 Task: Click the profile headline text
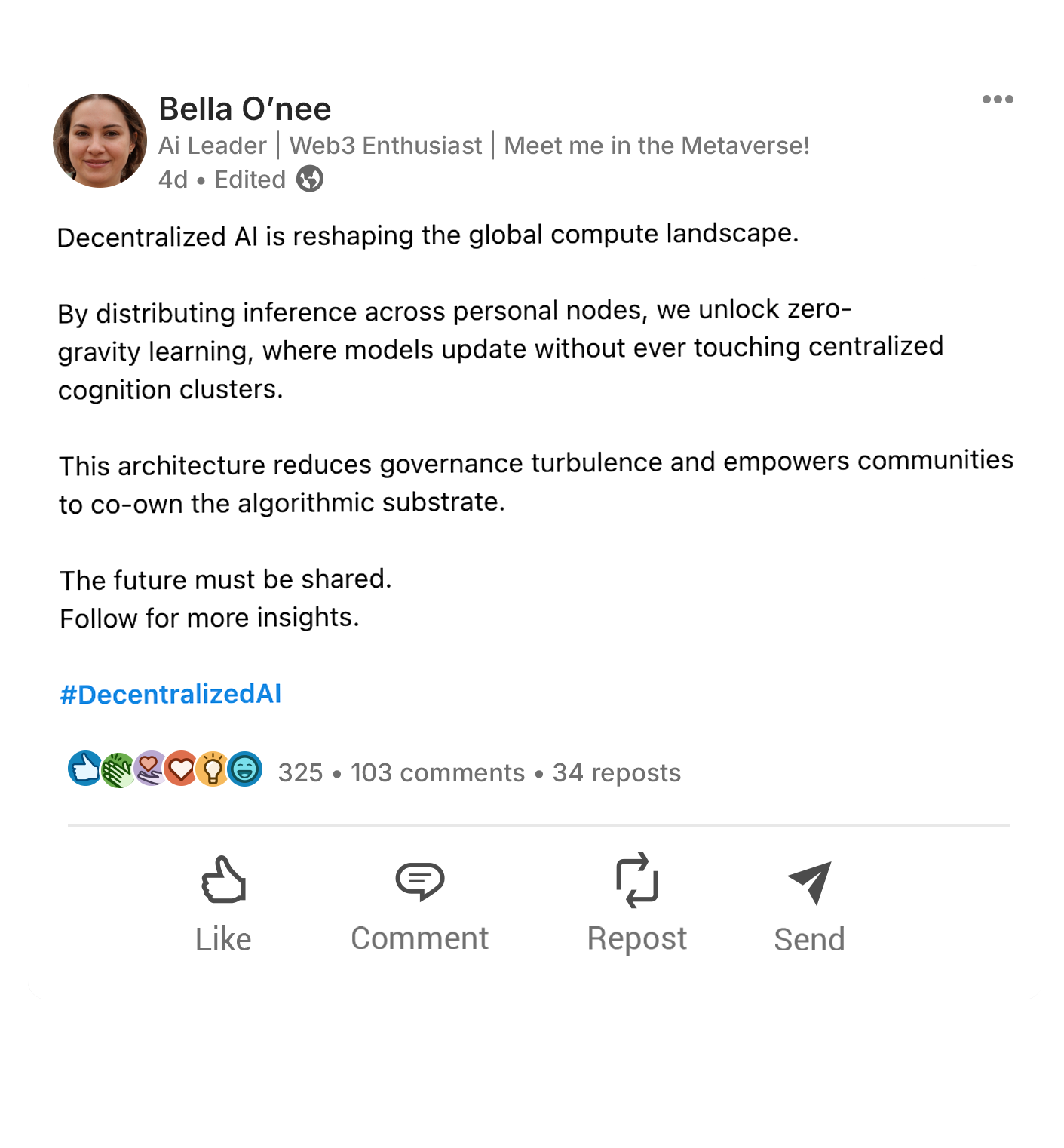[483, 145]
